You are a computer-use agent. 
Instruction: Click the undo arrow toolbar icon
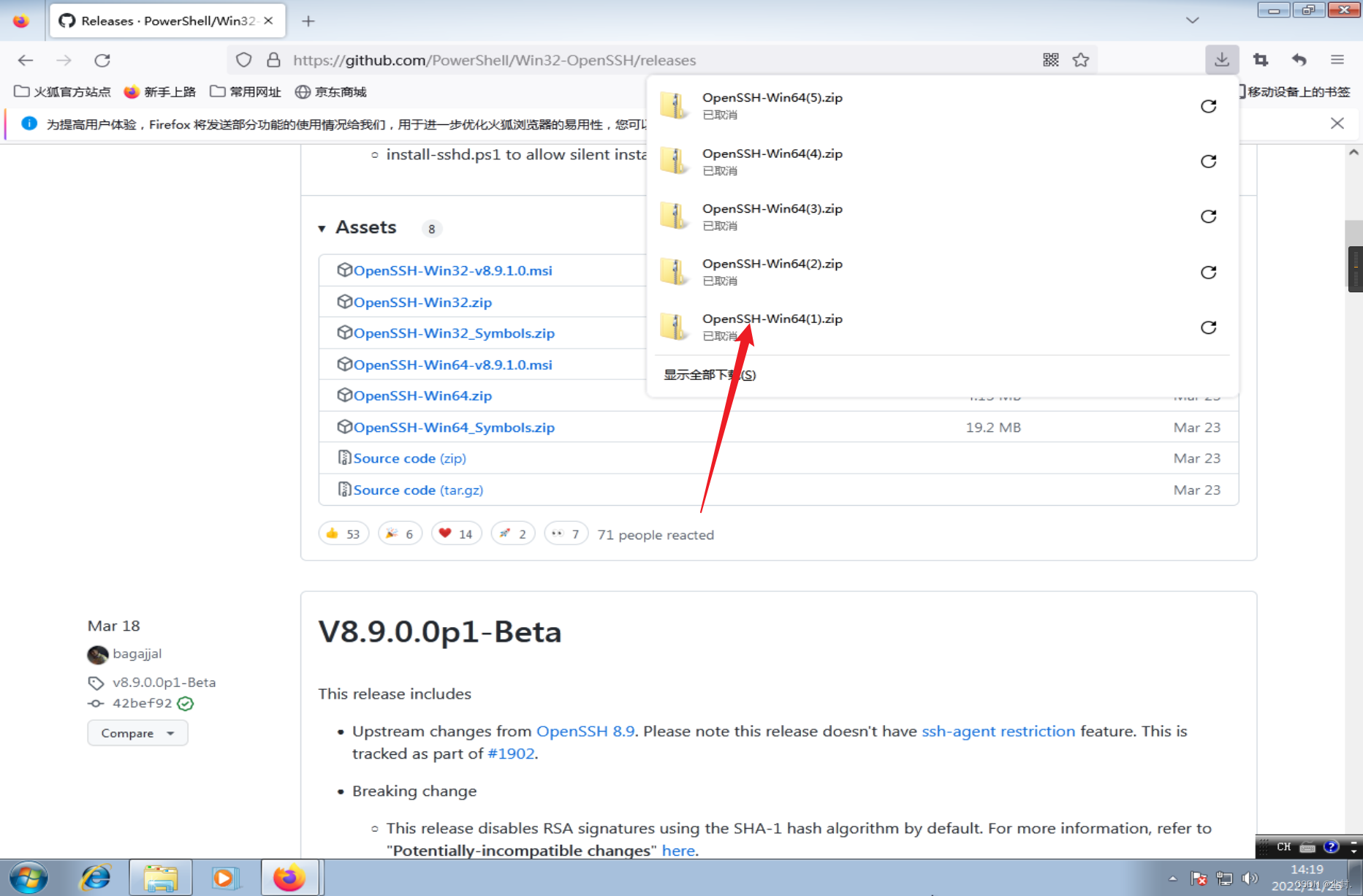pyautogui.click(x=1299, y=60)
